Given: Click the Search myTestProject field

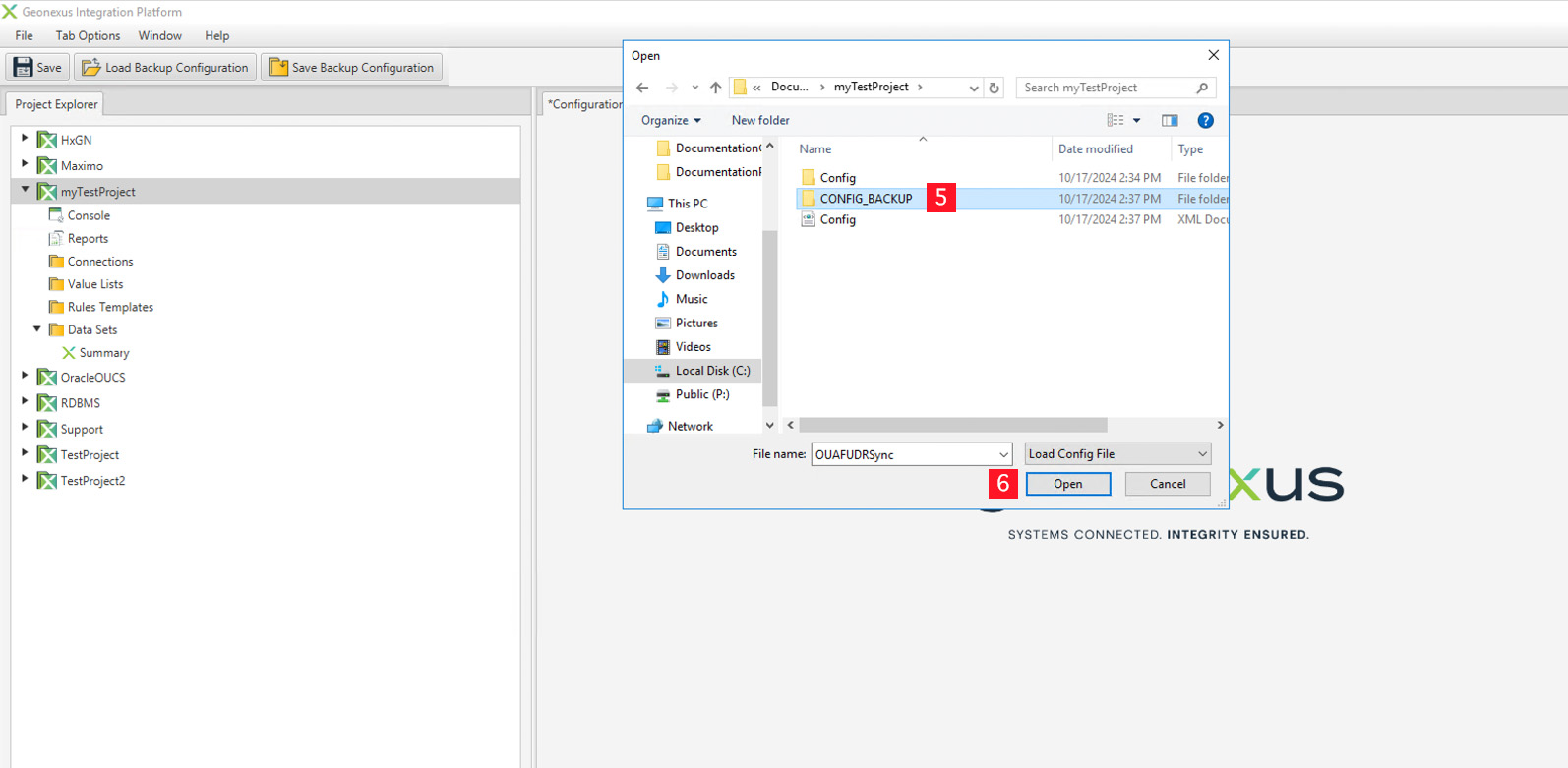Looking at the screenshot, I should 1107,88.
